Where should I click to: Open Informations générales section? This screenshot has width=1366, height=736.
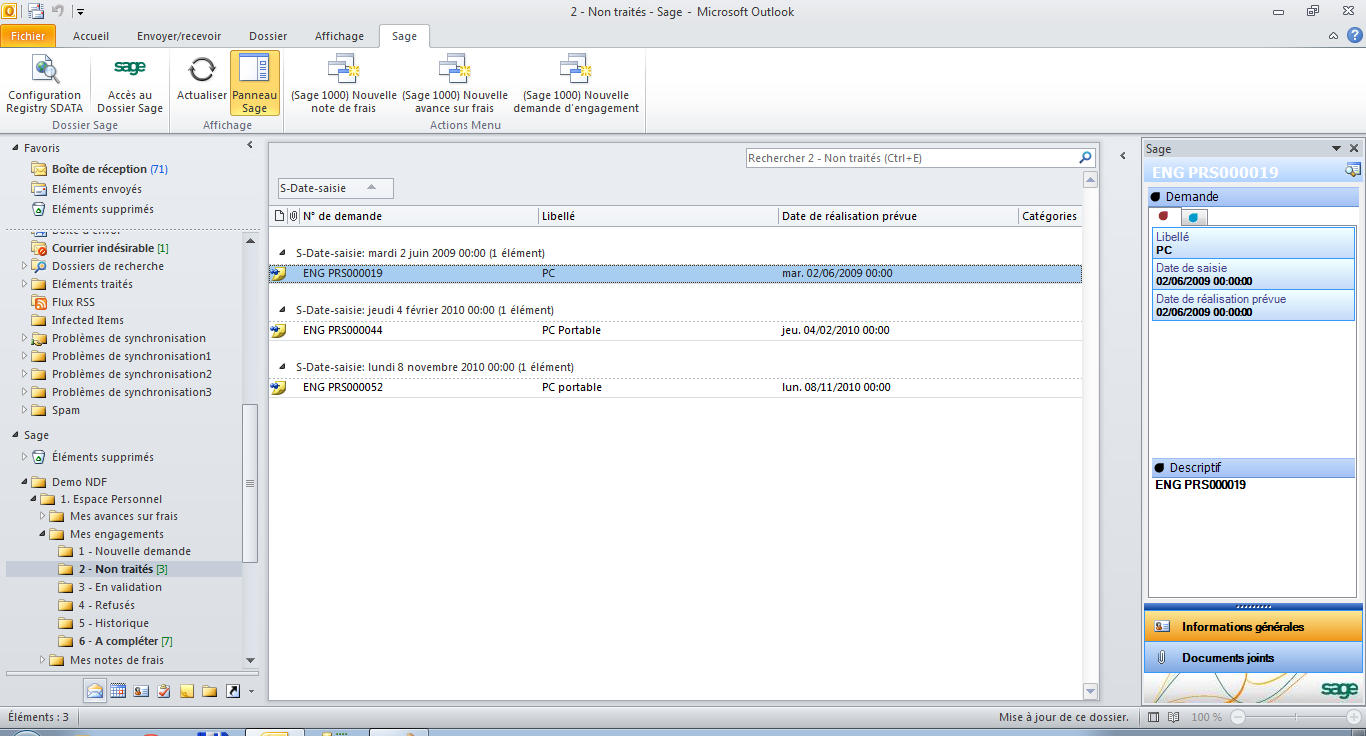[1253, 627]
